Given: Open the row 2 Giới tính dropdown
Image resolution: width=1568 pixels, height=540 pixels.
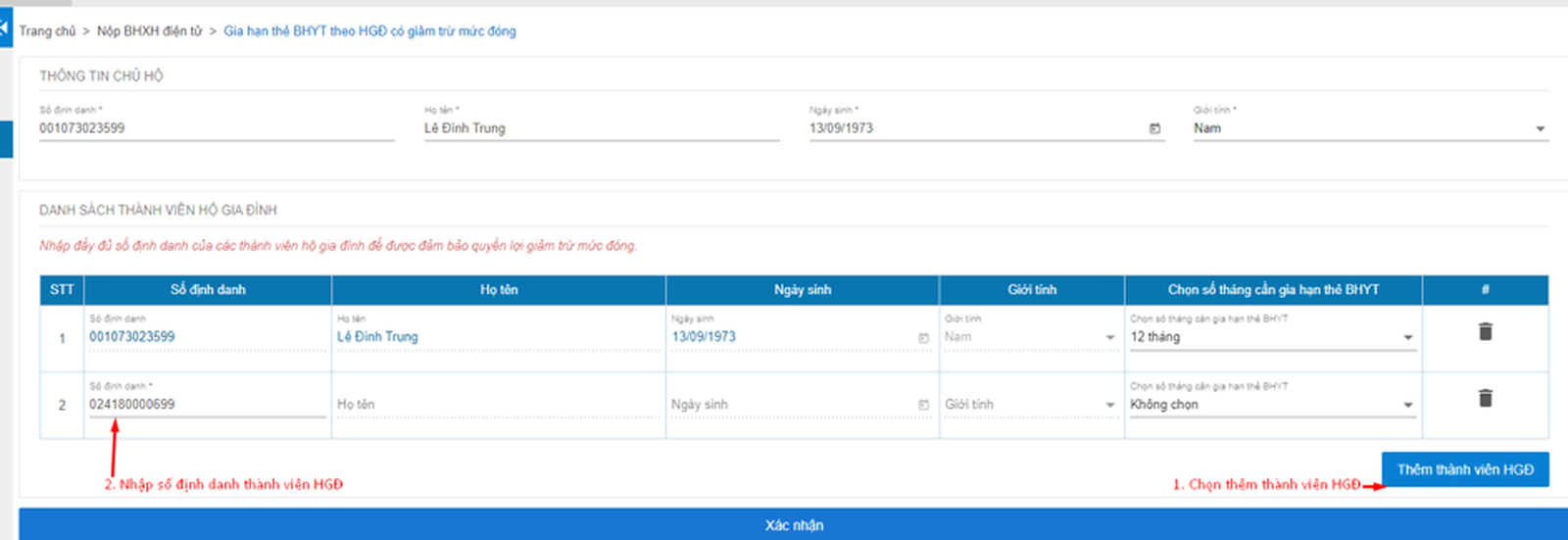Looking at the screenshot, I should (x=1109, y=405).
